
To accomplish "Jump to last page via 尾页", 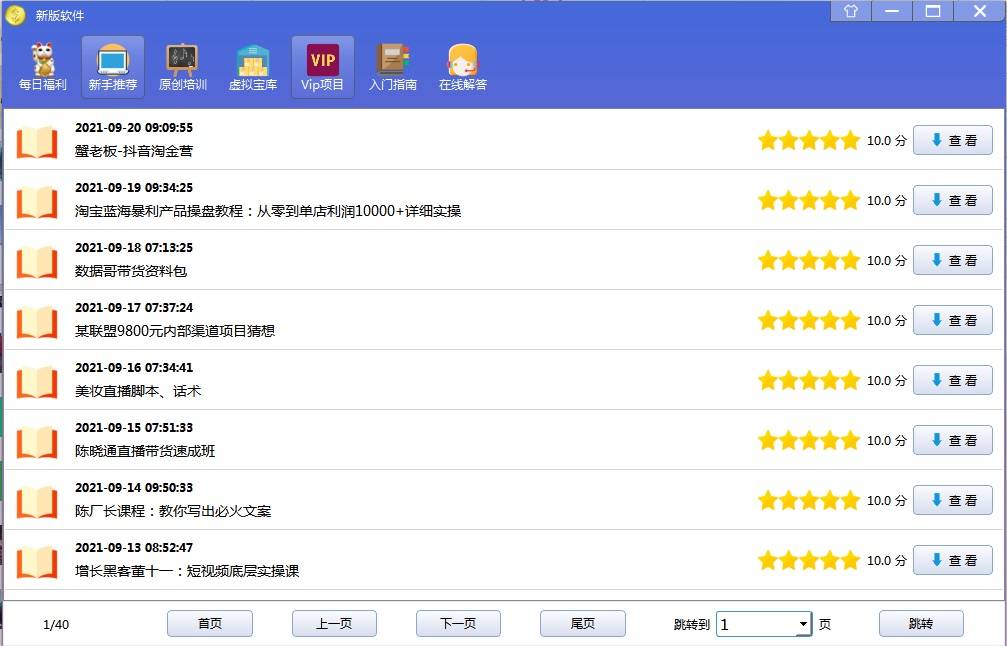I will coord(582,623).
